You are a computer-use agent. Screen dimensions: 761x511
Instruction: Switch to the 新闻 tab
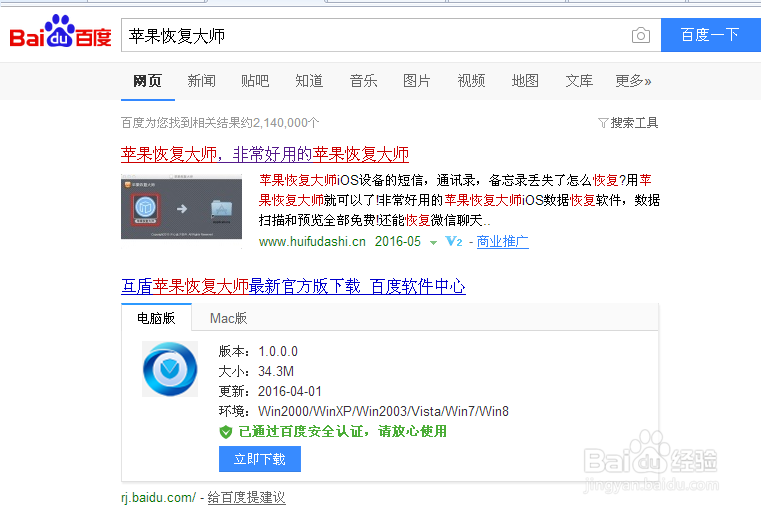click(x=201, y=81)
